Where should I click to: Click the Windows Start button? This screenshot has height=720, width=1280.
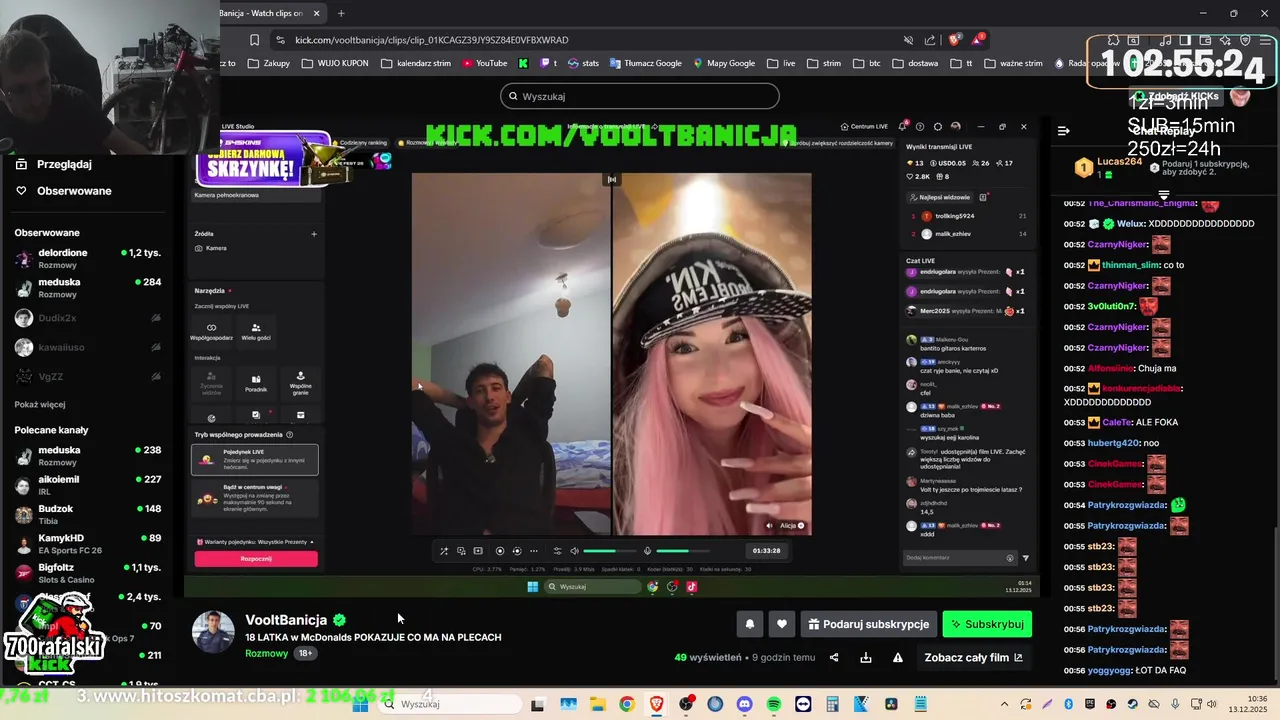pos(361,704)
